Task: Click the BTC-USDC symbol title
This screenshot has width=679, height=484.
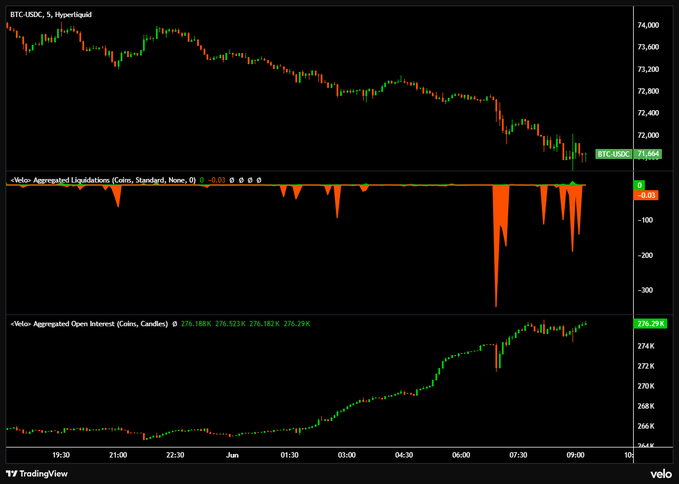Action: (x=51, y=14)
